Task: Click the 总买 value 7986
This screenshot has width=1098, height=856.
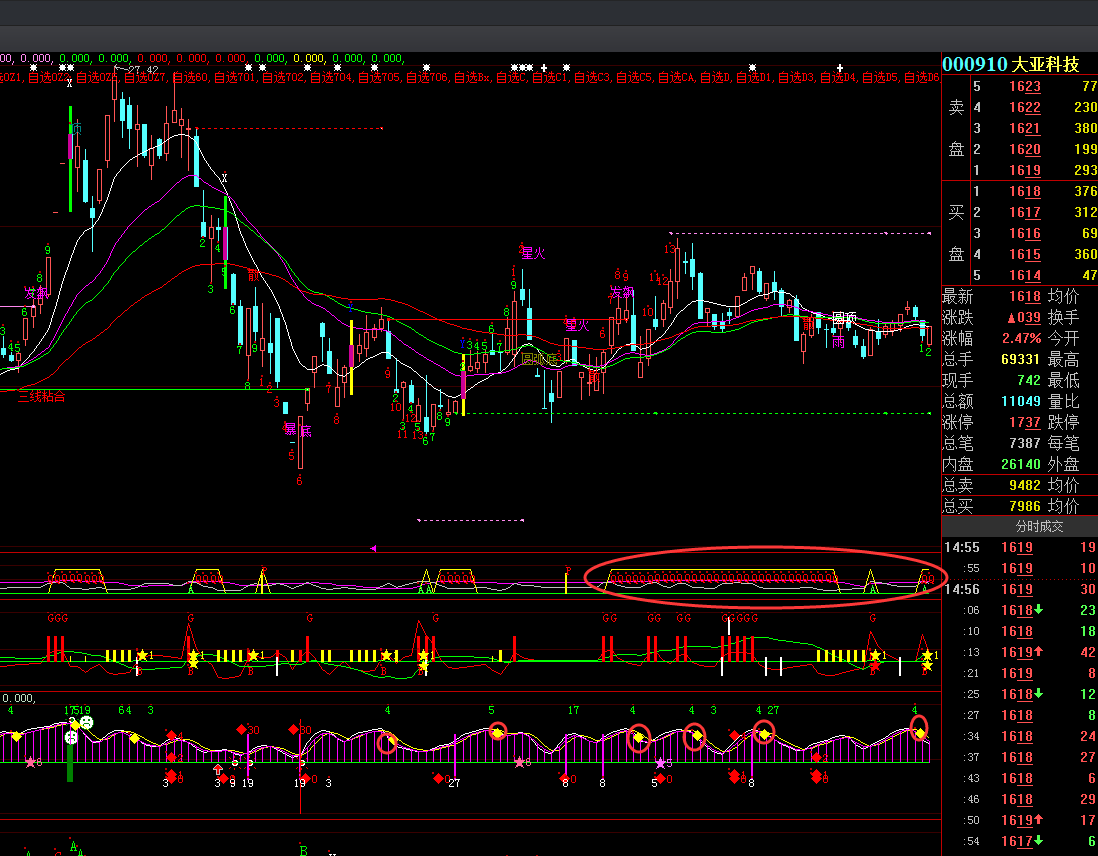Action: [1024, 506]
